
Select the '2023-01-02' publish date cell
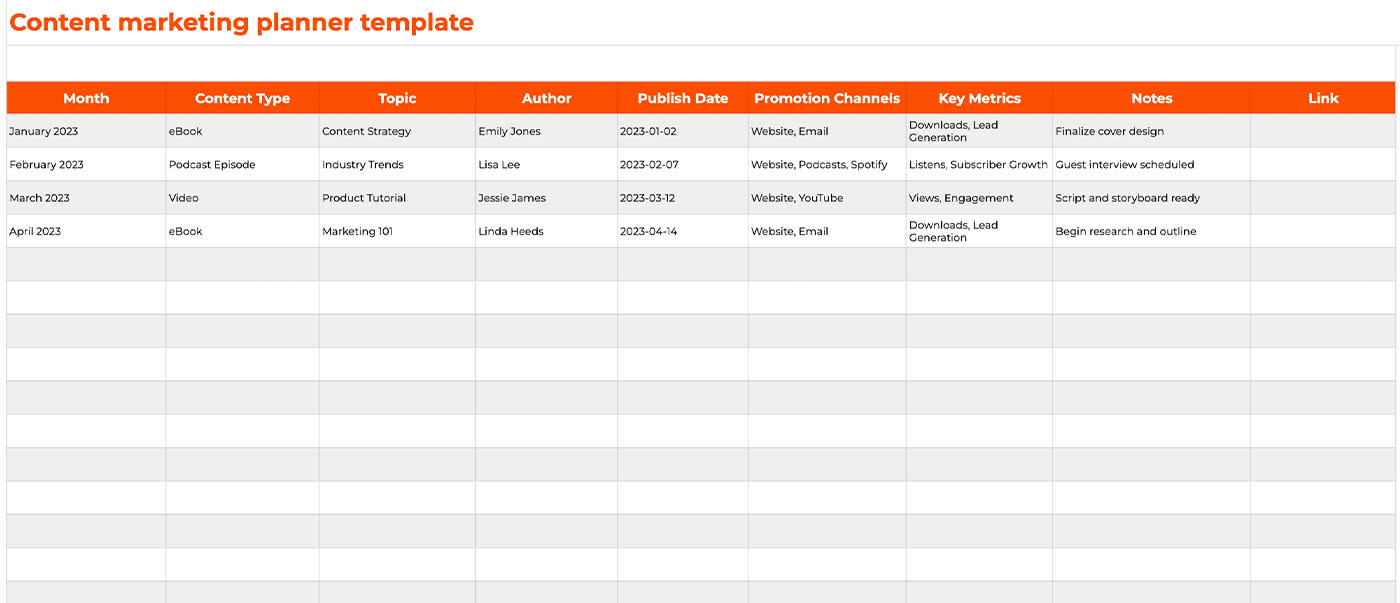(683, 131)
